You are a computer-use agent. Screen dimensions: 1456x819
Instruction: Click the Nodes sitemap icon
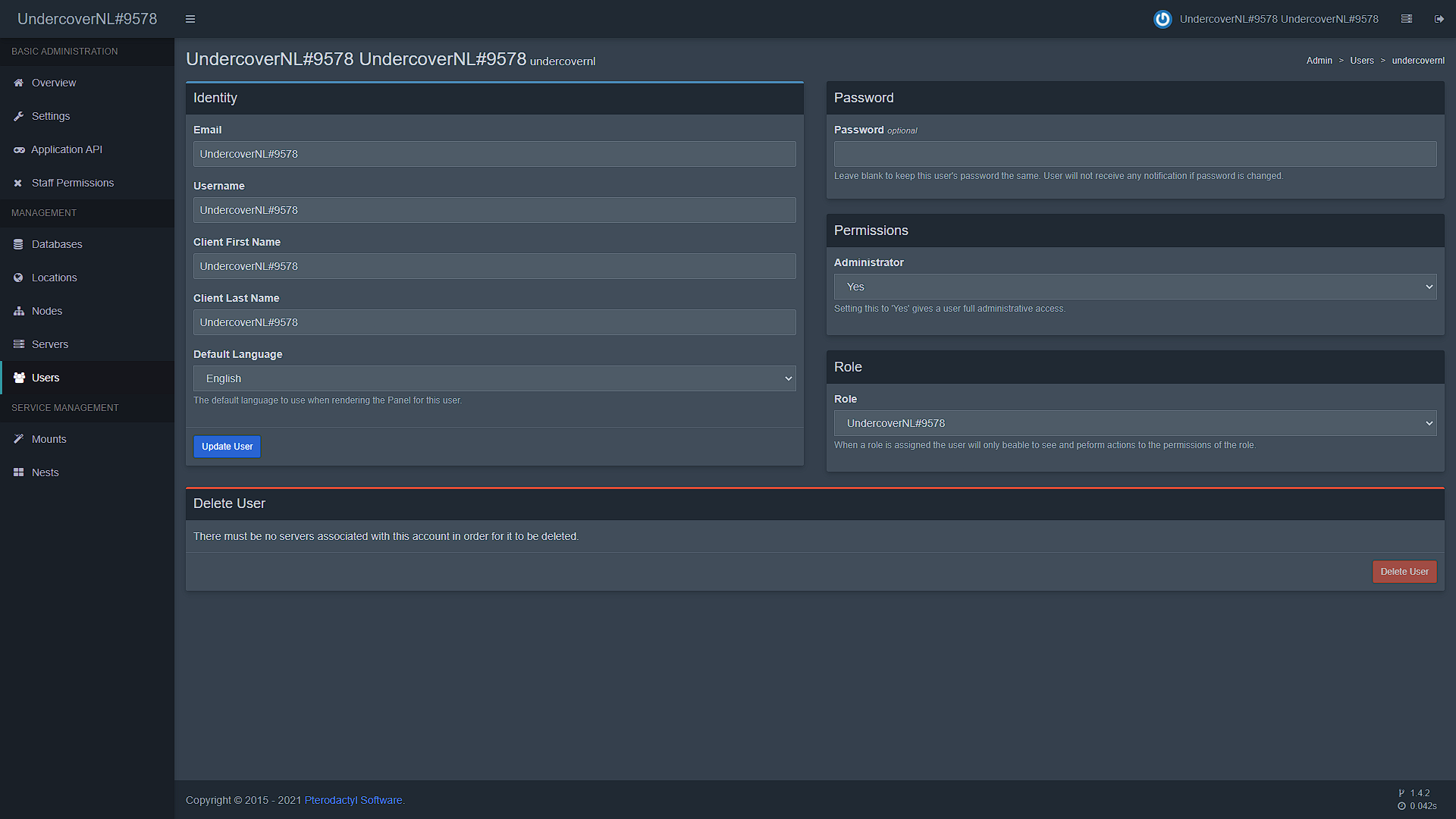pyautogui.click(x=19, y=311)
